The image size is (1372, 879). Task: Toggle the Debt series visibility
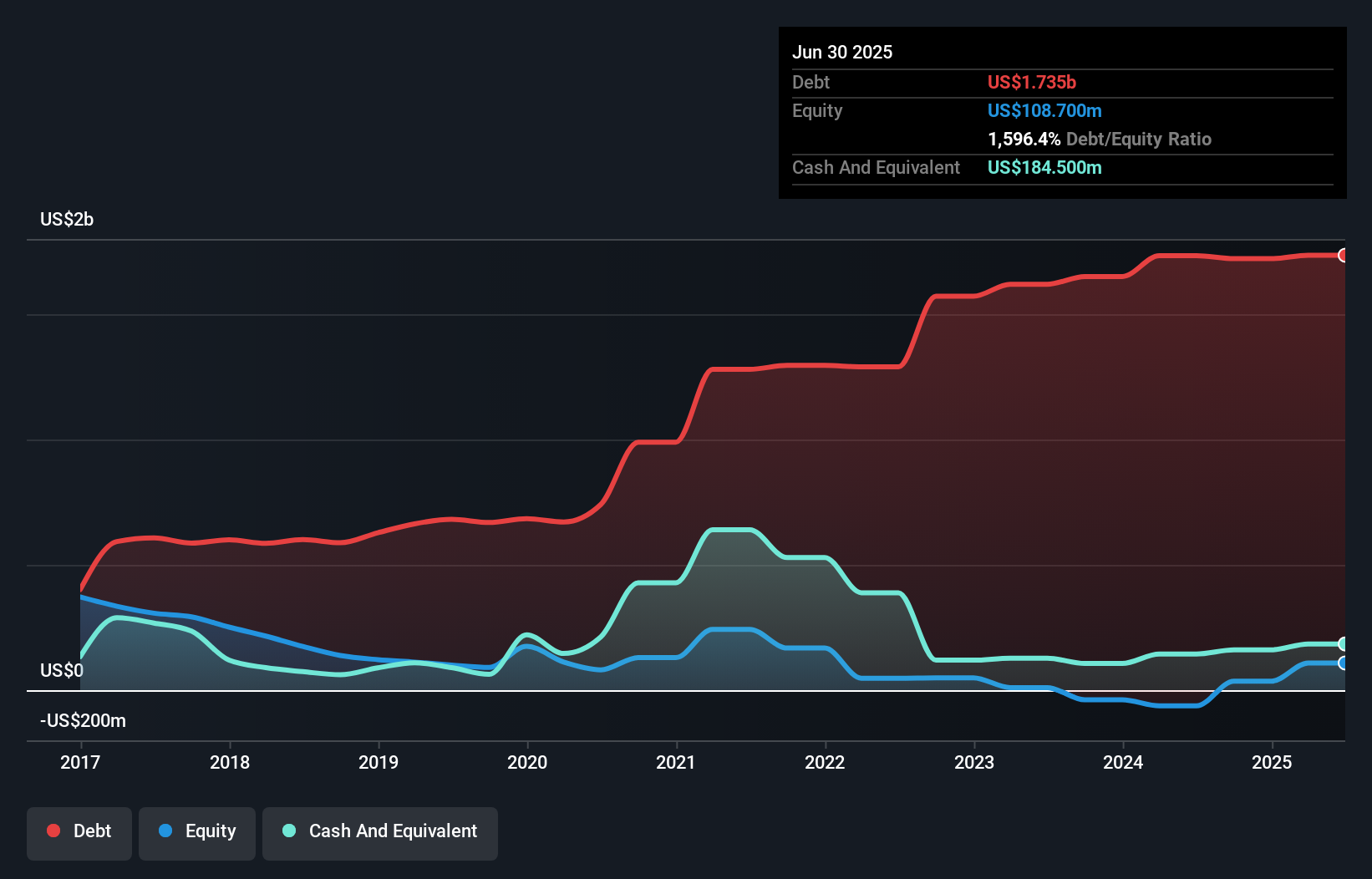tap(79, 831)
